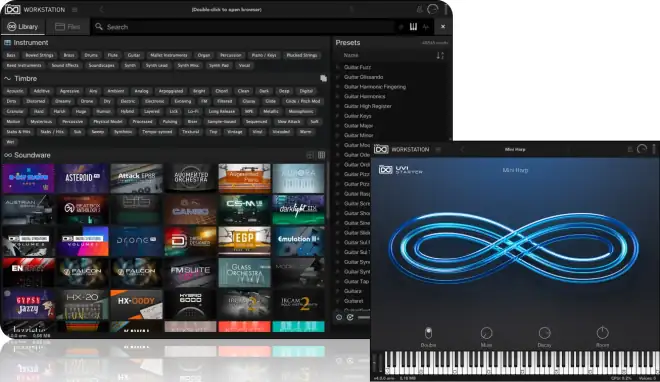Open the Augmented Orchestra soundware thumbnail
Viewport: 660px width, 382px height.
(x=190, y=178)
